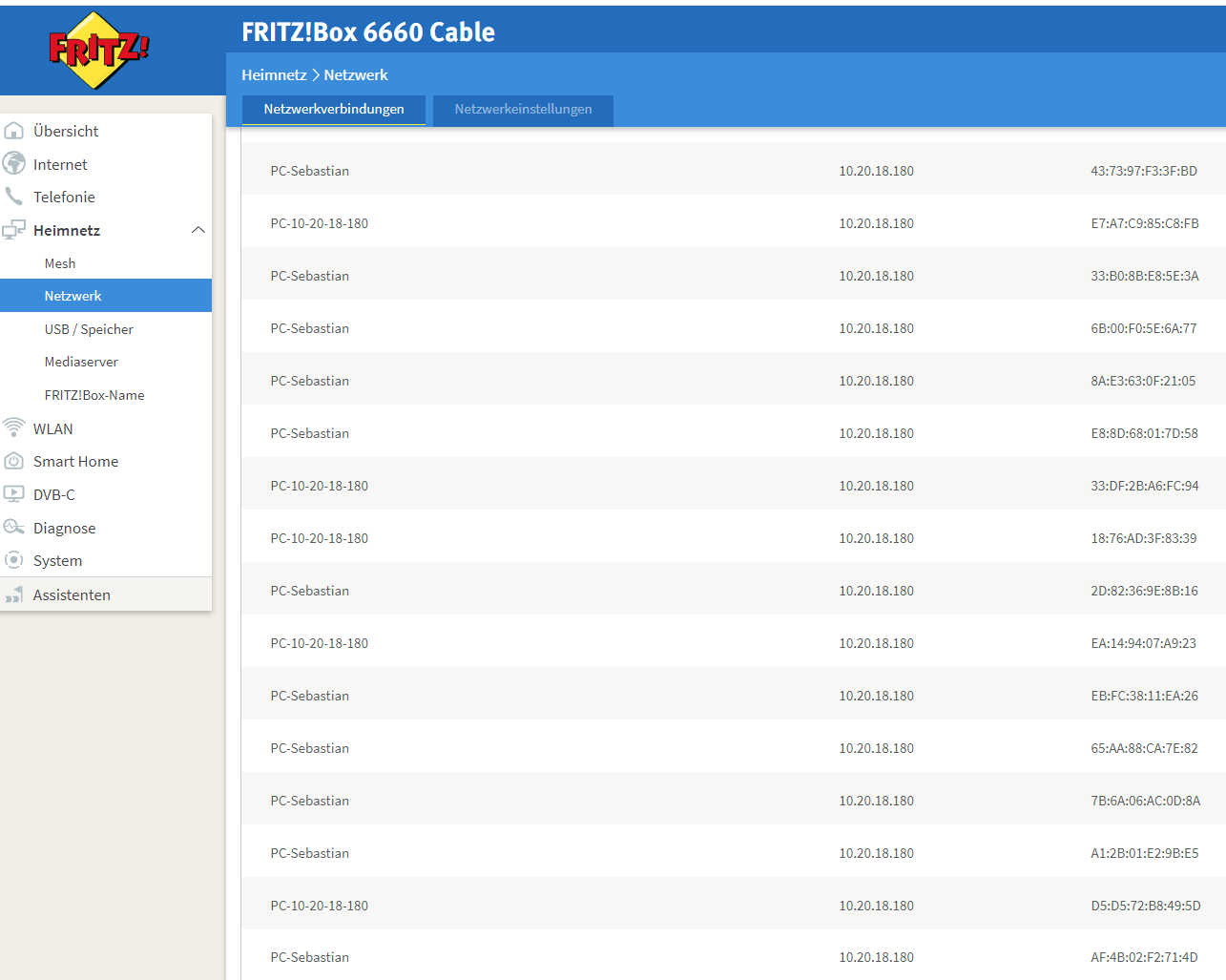1226x980 pixels.
Task: Switch to the Netzwerkeinstellungen tab
Action: [x=523, y=110]
